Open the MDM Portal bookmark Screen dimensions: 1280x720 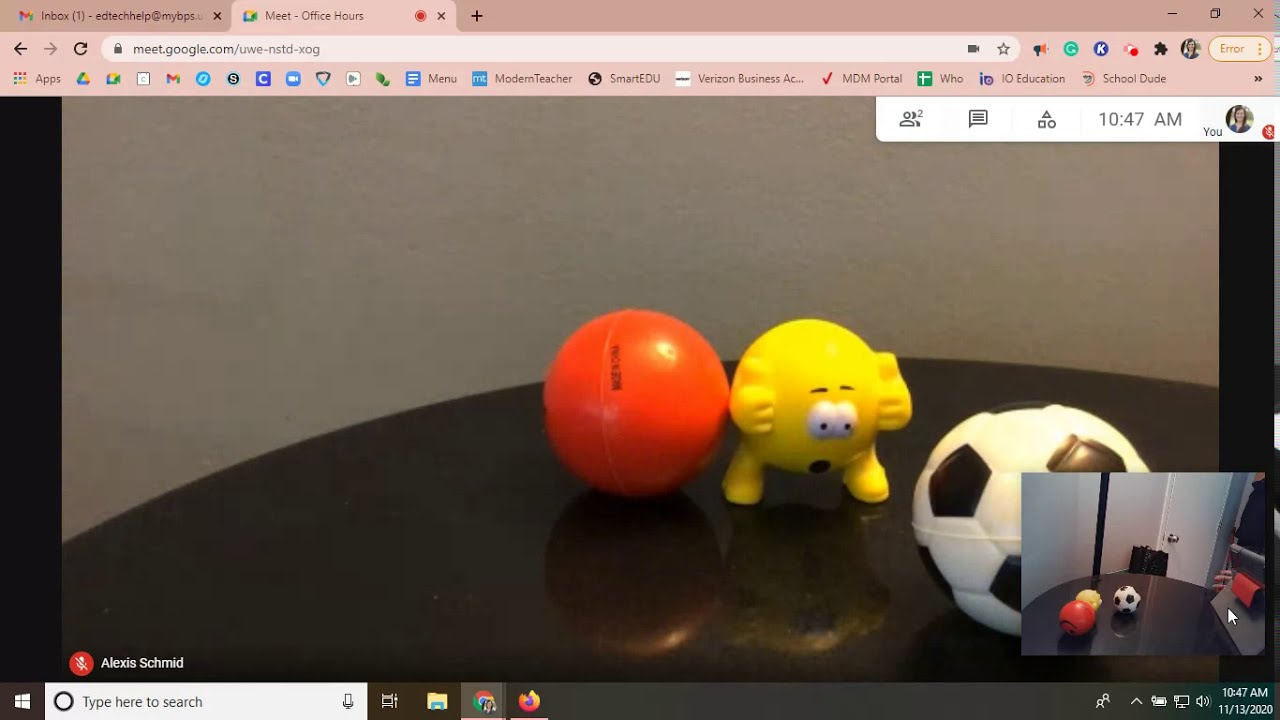[x=861, y=79]
